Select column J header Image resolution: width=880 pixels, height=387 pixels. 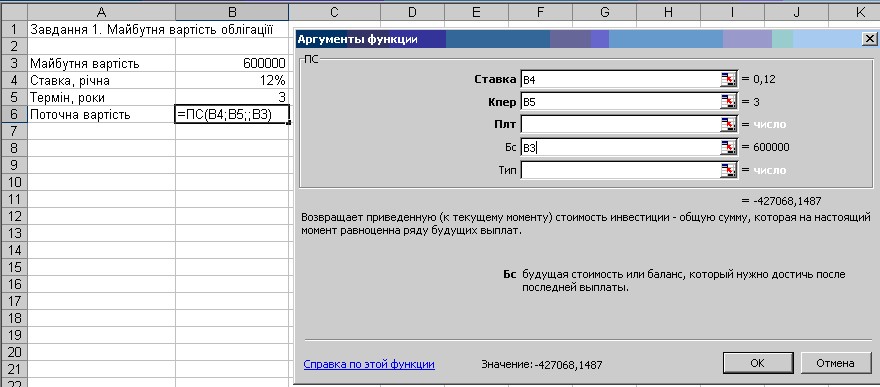(796, 12)
